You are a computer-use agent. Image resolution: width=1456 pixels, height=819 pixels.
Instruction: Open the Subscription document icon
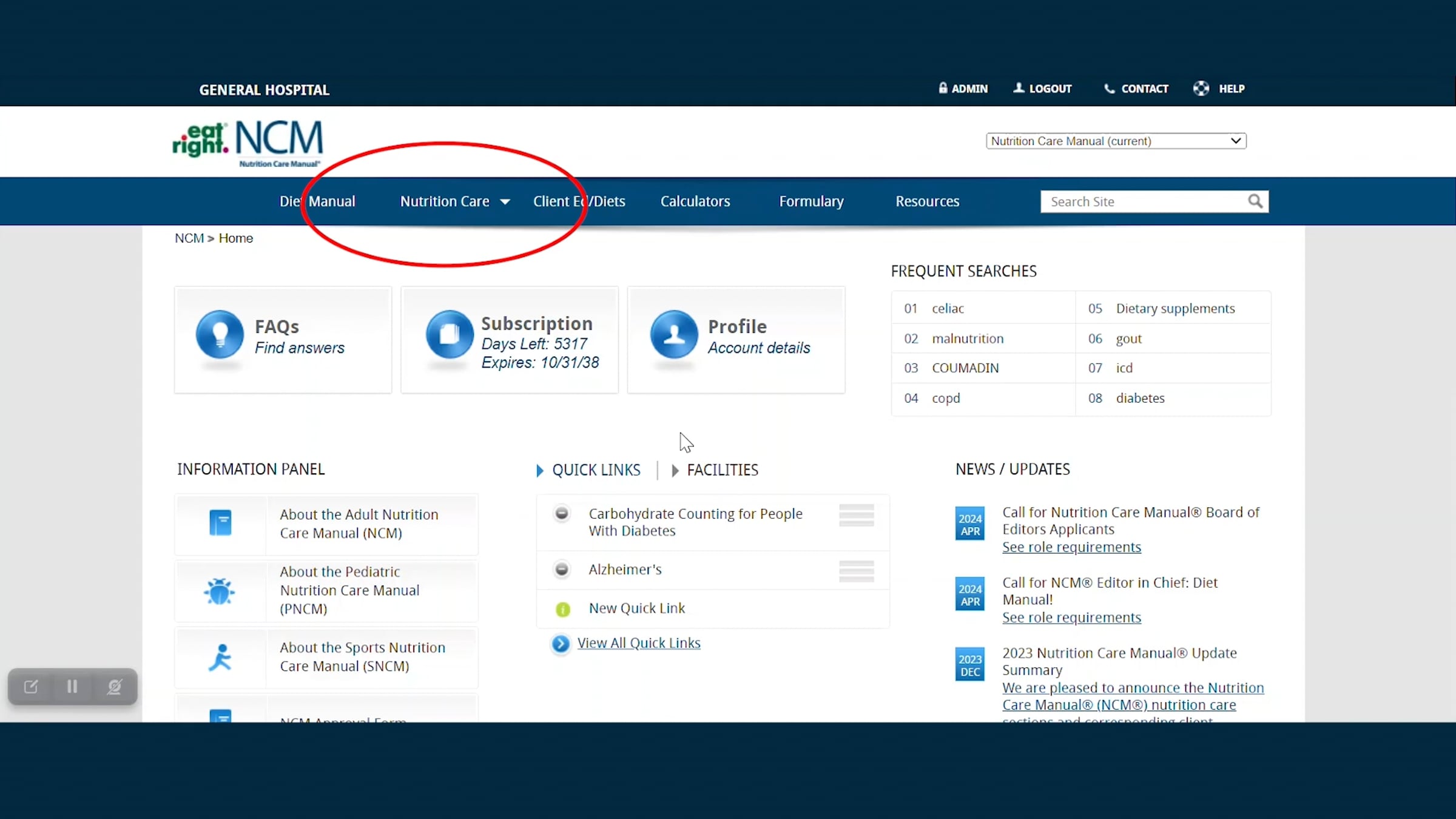point(450,334)
